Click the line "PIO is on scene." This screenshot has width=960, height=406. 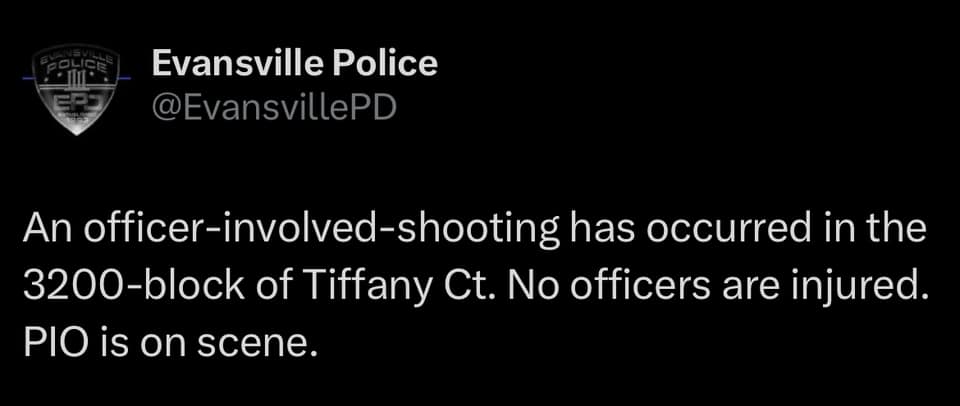[x=171, y=345]
